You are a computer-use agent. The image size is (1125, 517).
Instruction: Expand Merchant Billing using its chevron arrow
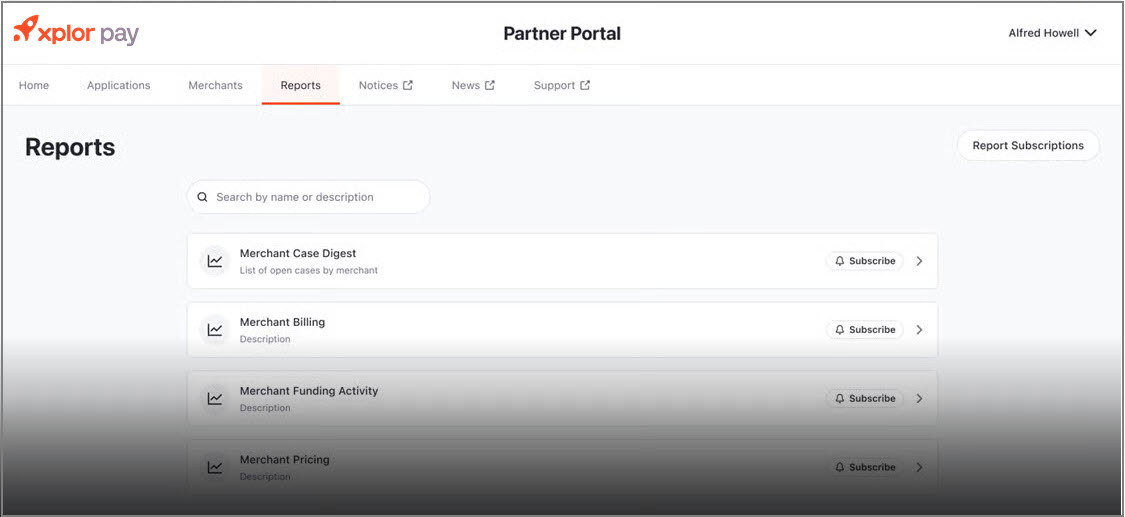coord(919,330)
